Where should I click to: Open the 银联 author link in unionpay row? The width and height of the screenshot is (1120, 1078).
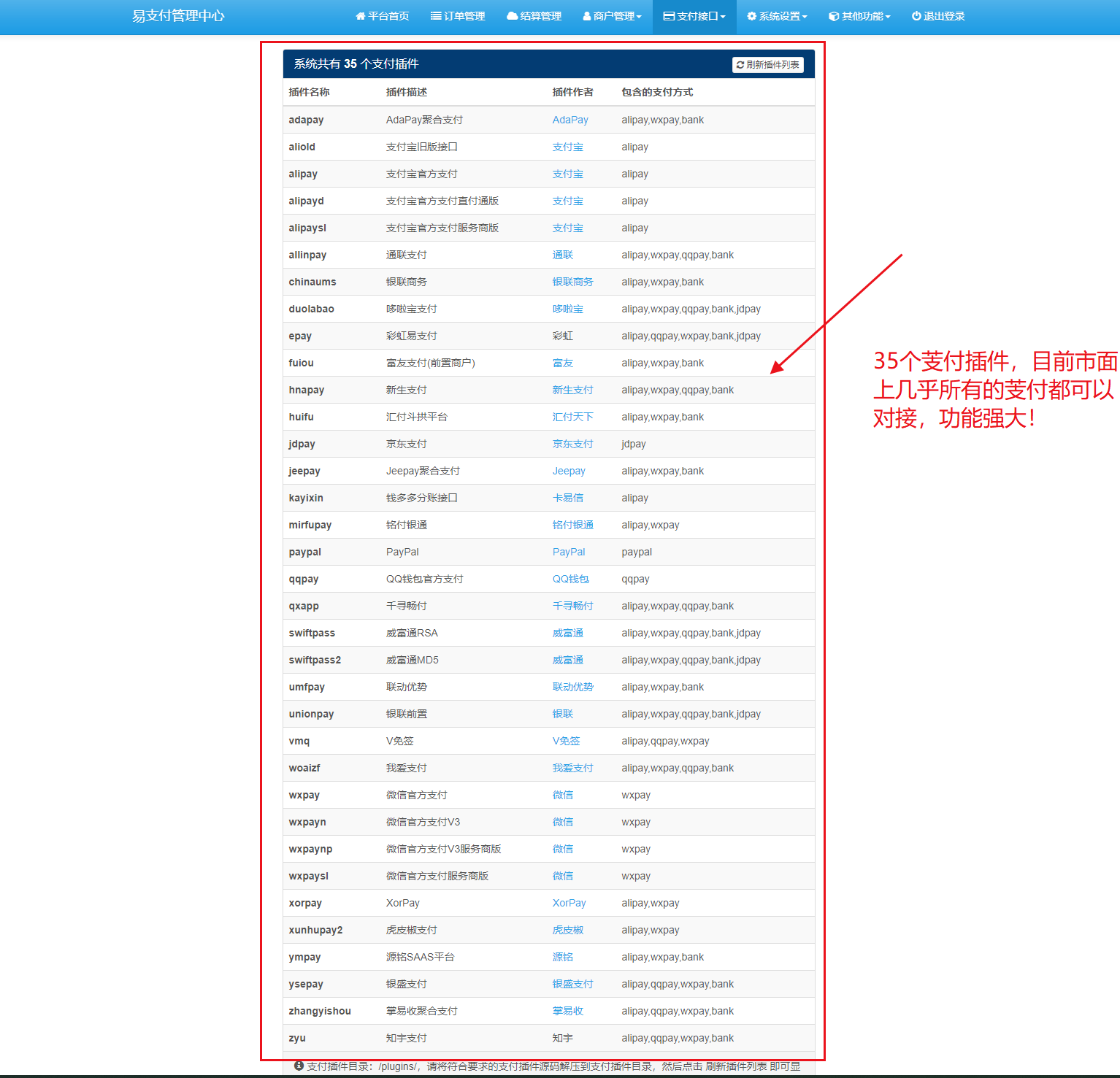tap(563, 714)
